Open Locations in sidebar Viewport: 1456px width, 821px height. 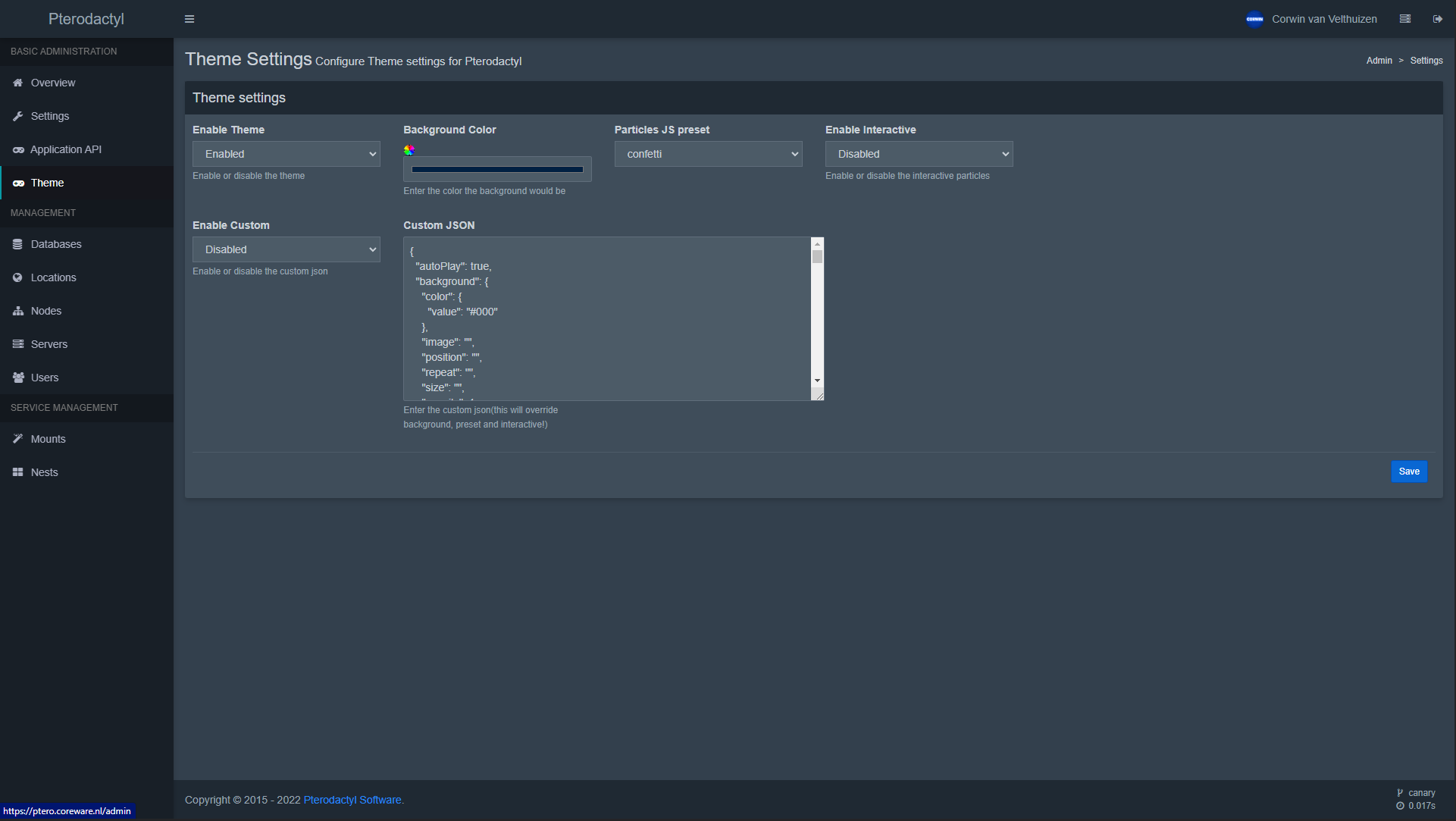(86, 277)
